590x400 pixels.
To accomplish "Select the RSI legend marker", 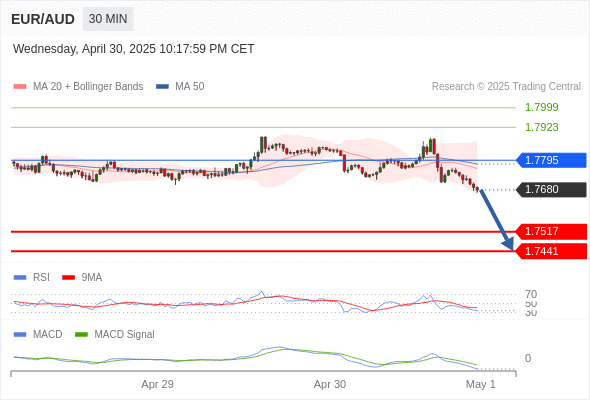I will coord(20,278).
